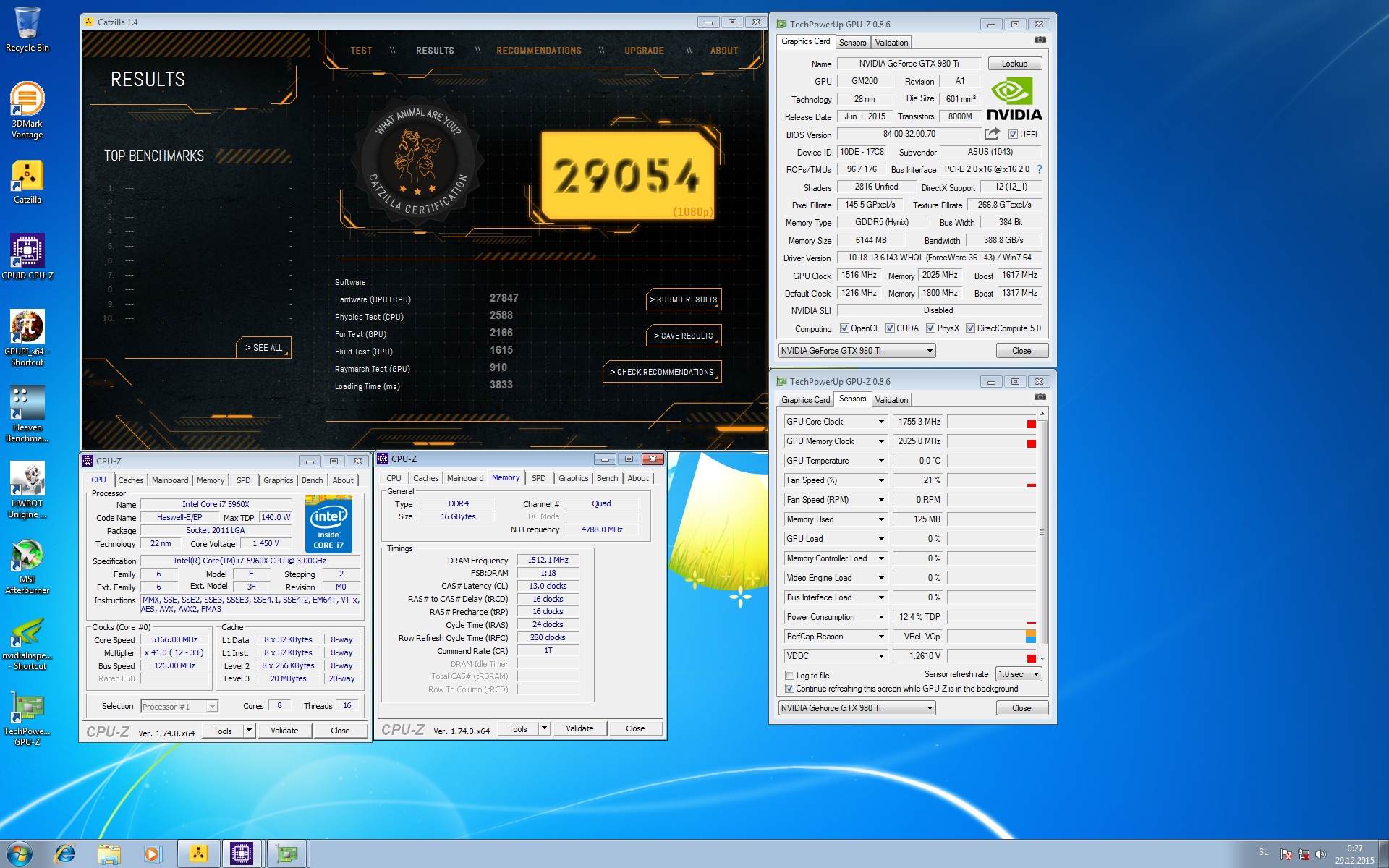Click the GPU Core Clock sensor graph

click(x=992, y=422)
